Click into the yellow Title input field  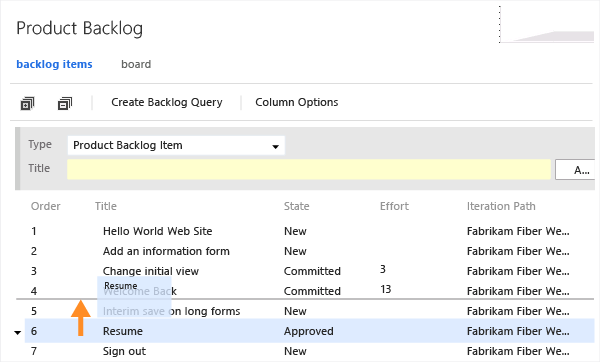(x=309, y=170)
